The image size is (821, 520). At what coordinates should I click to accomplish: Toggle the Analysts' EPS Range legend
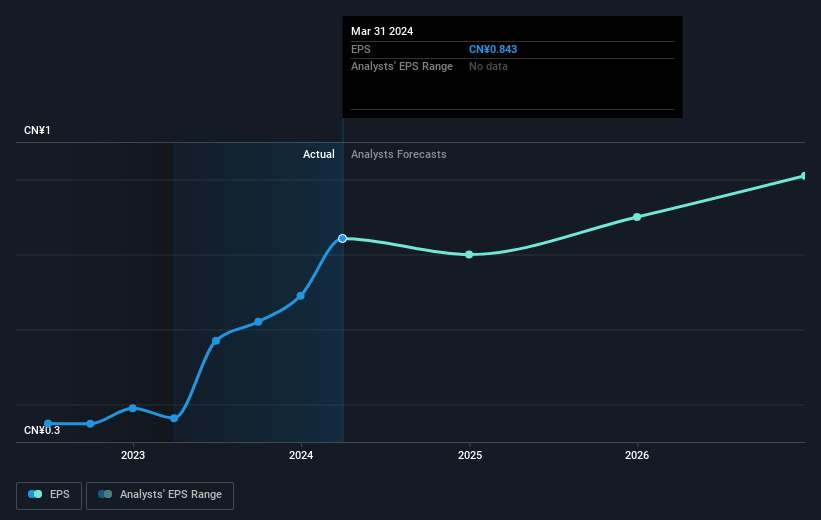point(160,495)
